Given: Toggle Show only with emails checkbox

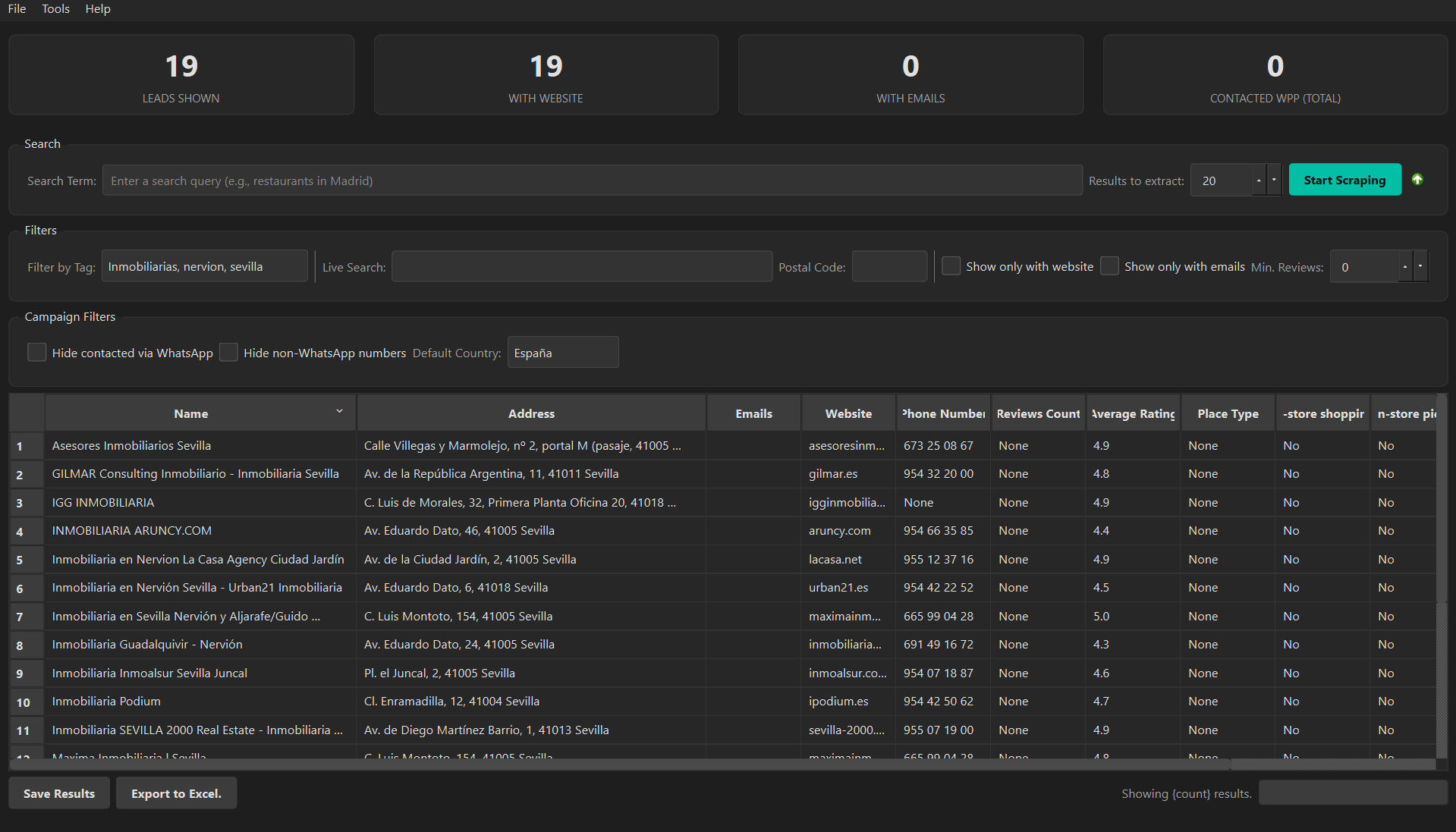Looking at the screenshot, I should [1109, 266].
